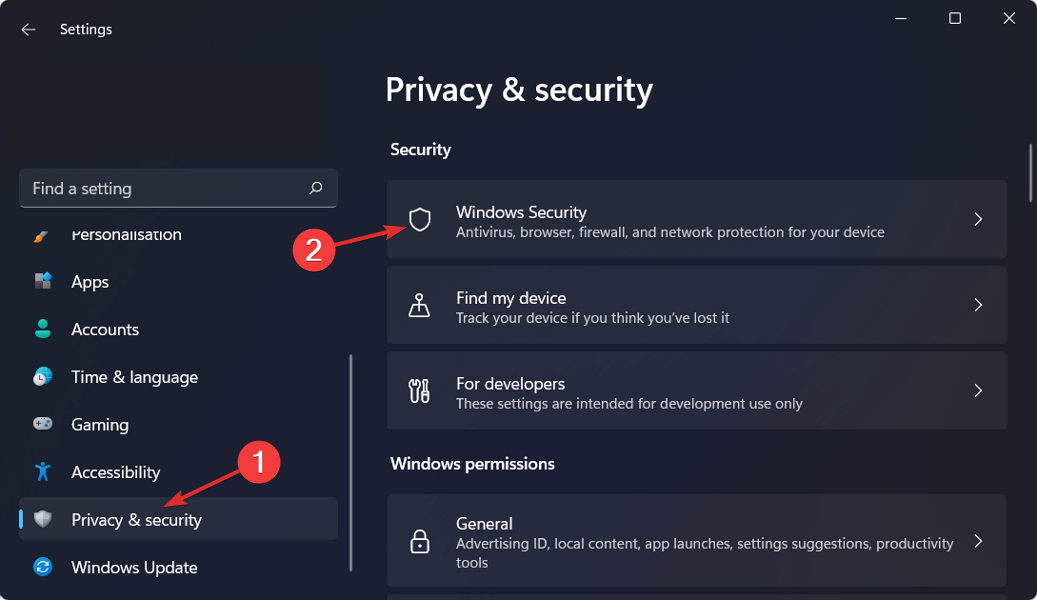Click the Windows Update icon
The width and height of the screenshot is (1037, 600).
click(43, 567)
